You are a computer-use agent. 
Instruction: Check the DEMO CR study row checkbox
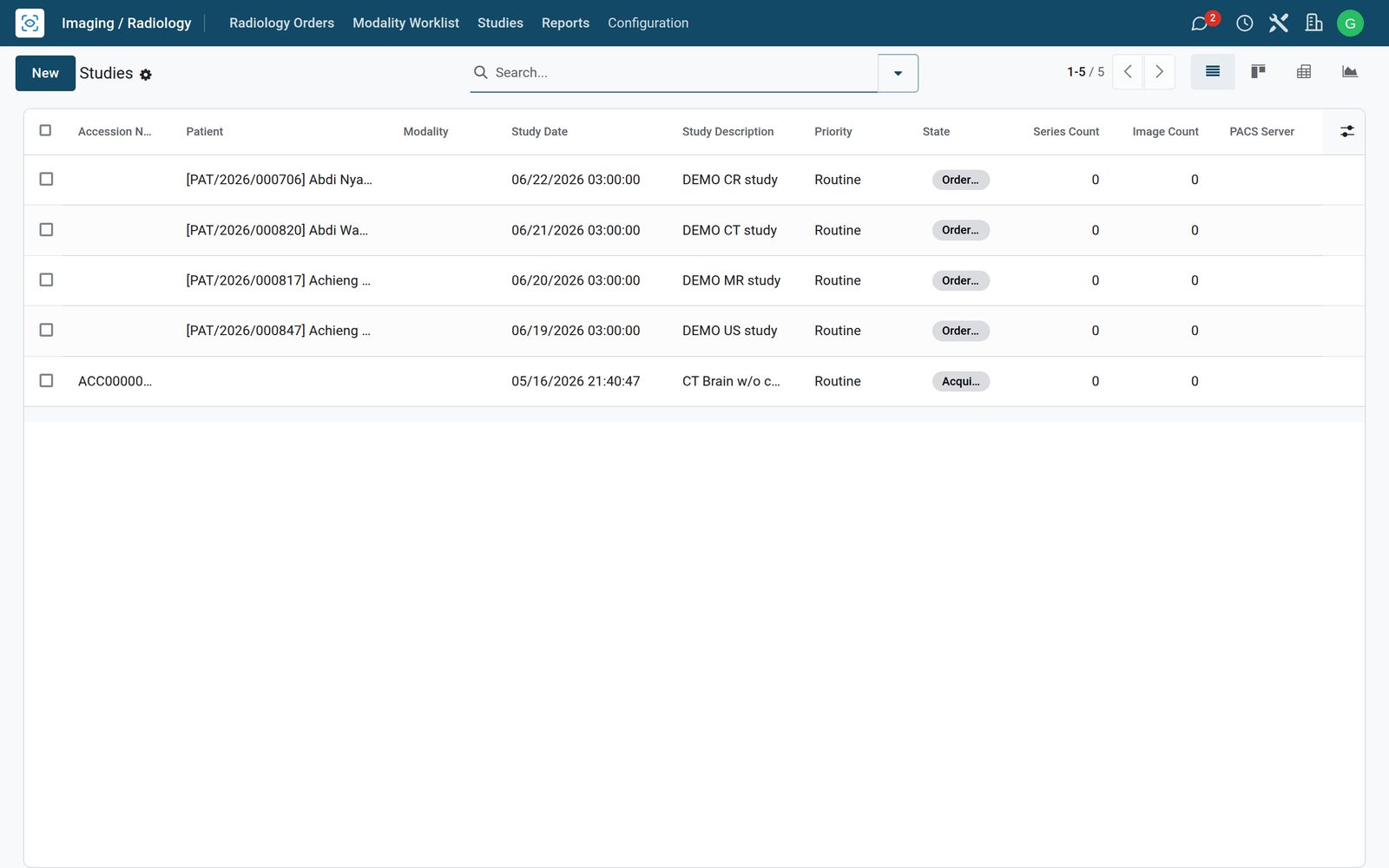click(46, 179)
